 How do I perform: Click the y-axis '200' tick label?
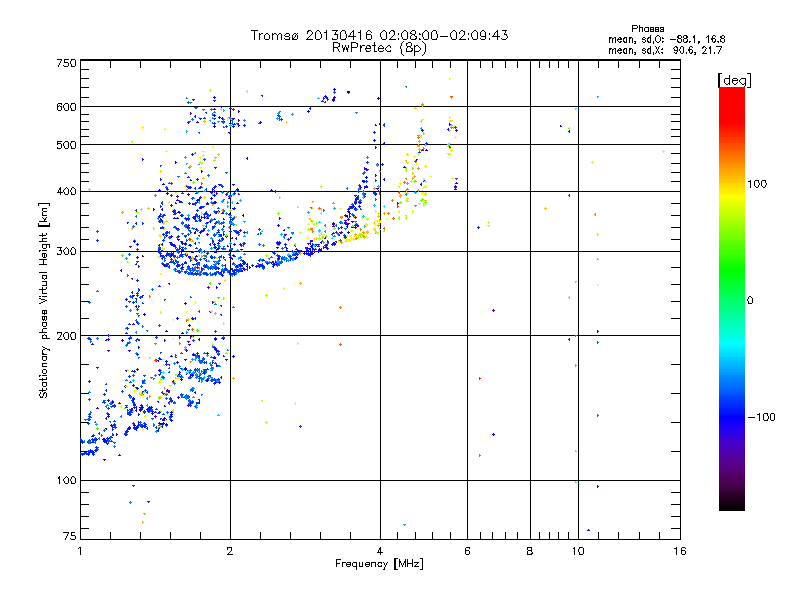click(66, 336)
